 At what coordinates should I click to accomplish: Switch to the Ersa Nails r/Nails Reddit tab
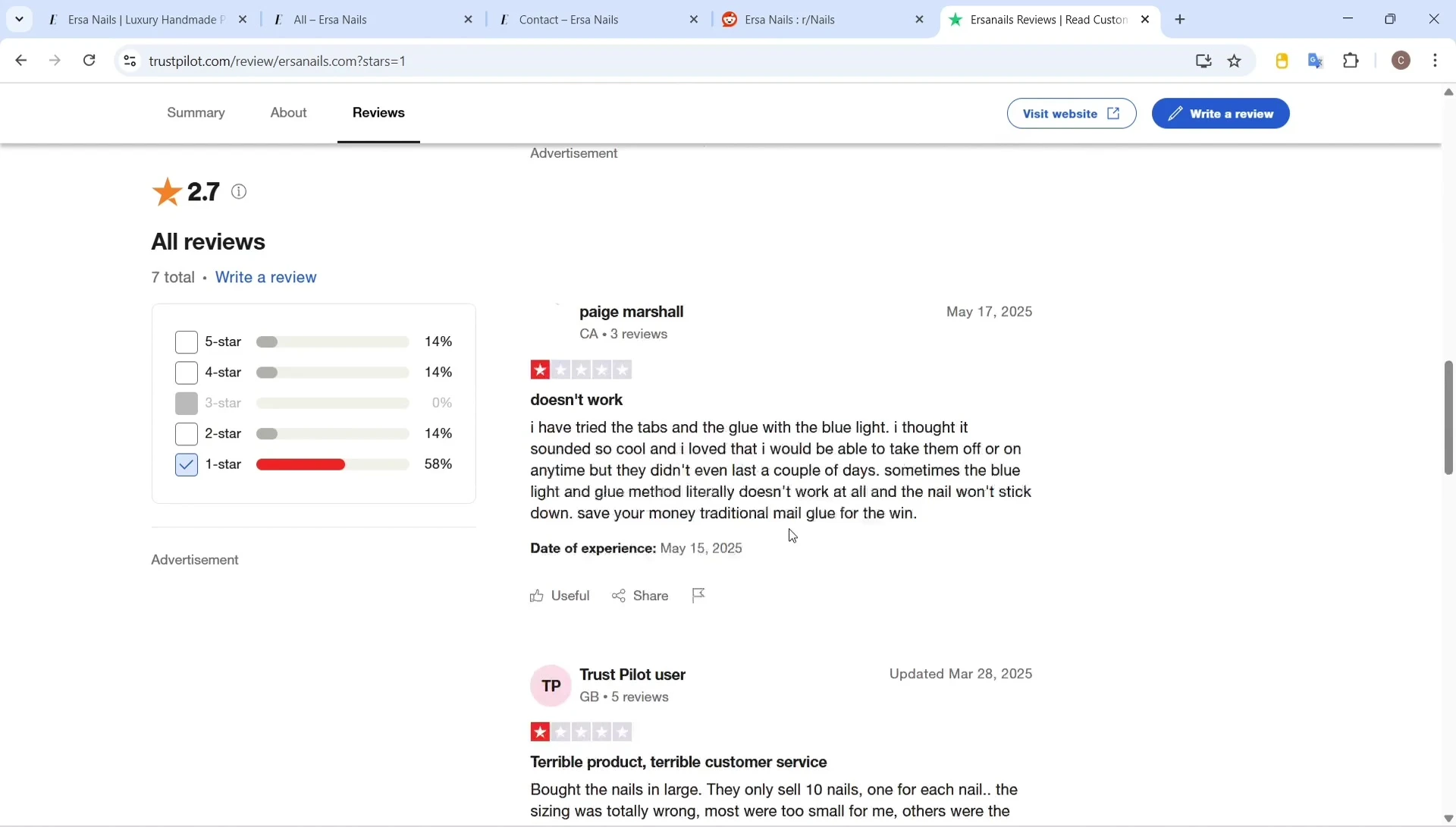point(823,20)
